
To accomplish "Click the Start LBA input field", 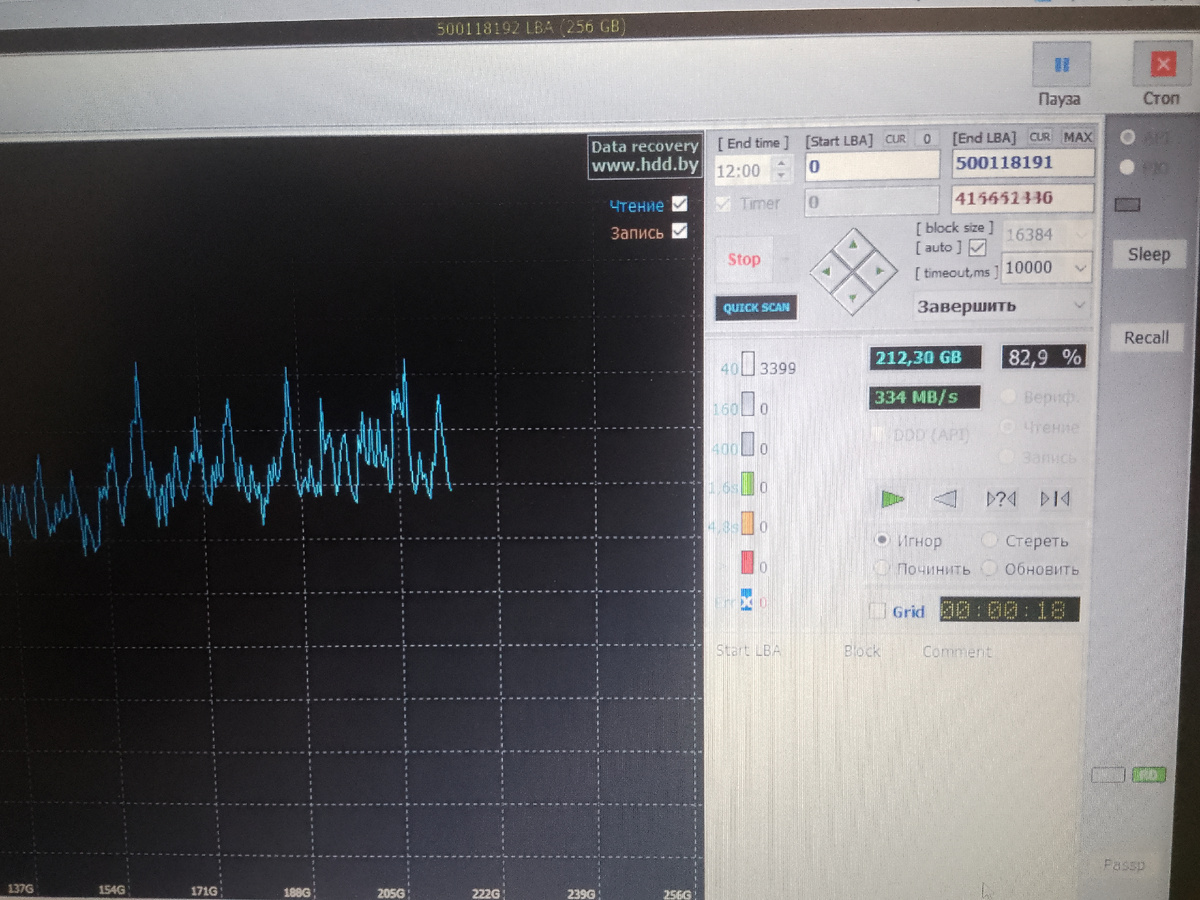I will (x=872, y=166).
